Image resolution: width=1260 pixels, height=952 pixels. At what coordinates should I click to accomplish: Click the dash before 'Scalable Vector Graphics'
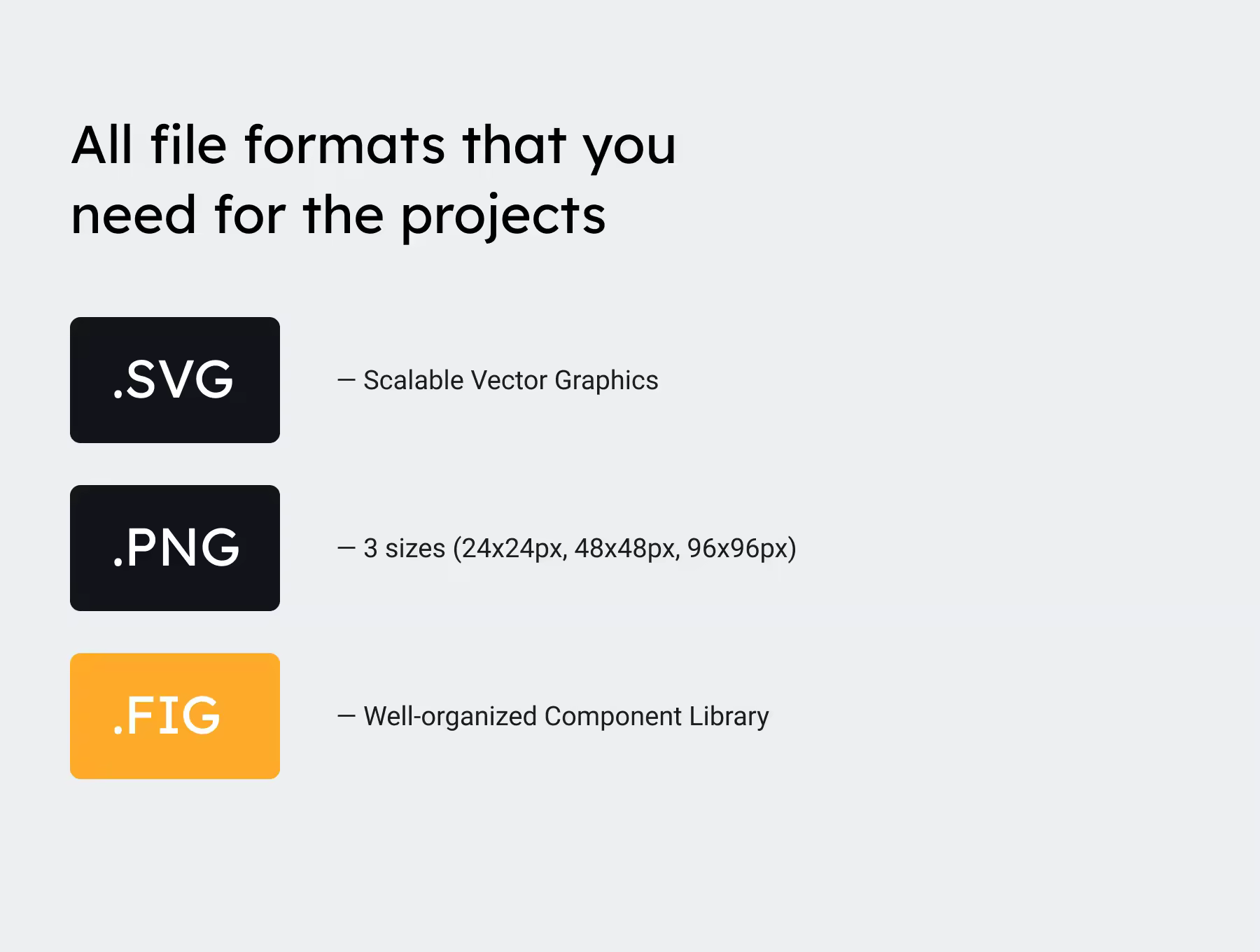tap(346, 380)
